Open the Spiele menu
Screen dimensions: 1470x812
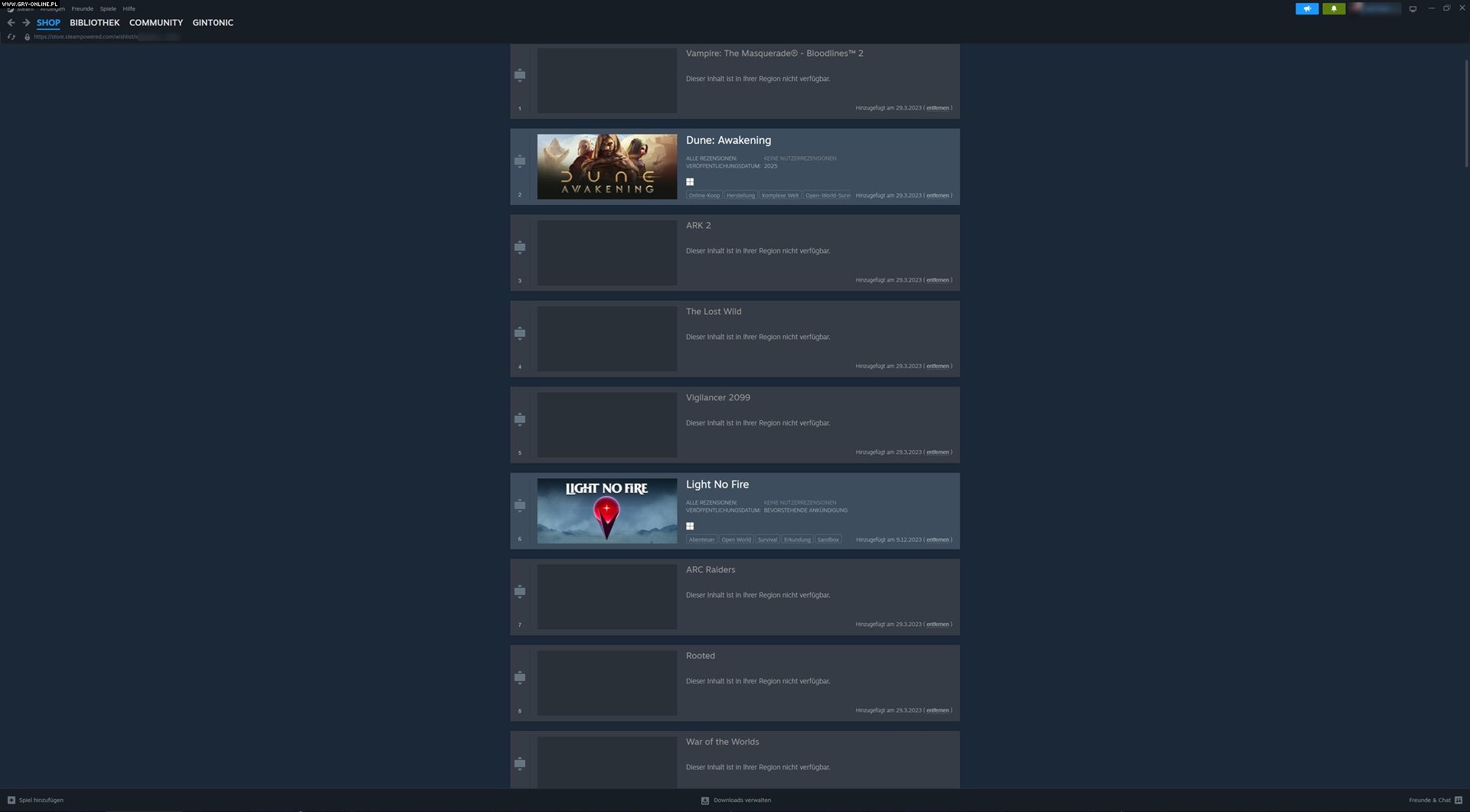[x=108, y=9]
